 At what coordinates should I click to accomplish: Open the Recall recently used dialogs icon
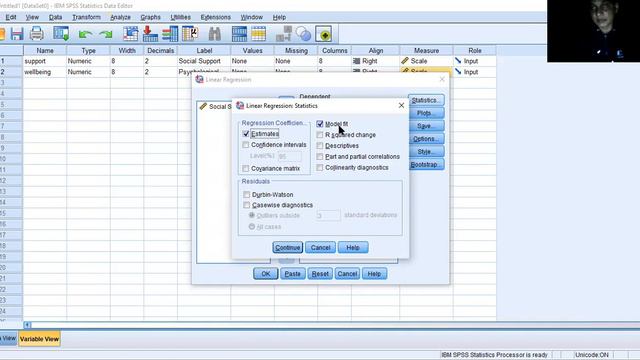[x=61, y=34]
